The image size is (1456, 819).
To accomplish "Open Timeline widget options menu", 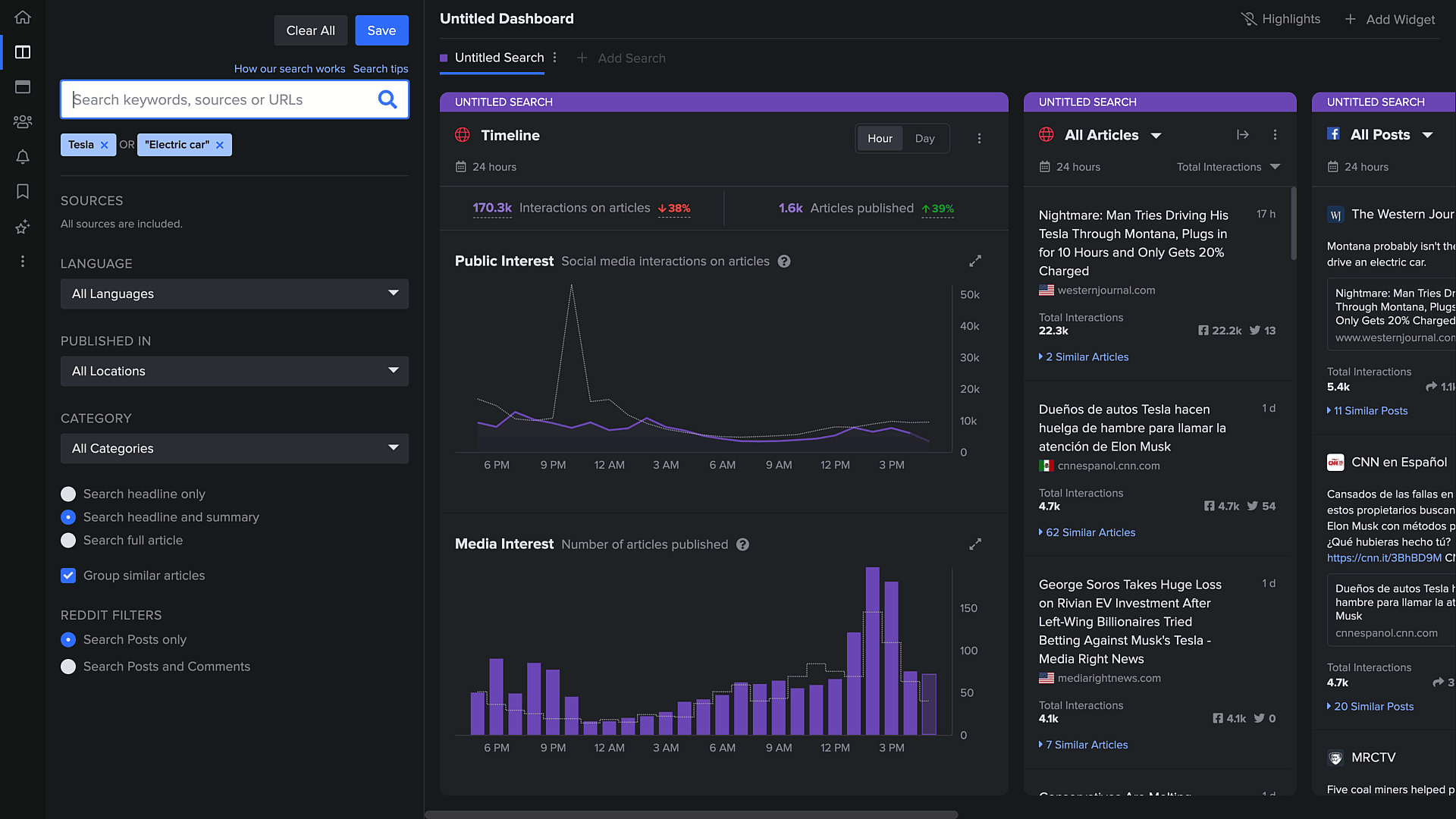I will [x=979, y=138].
